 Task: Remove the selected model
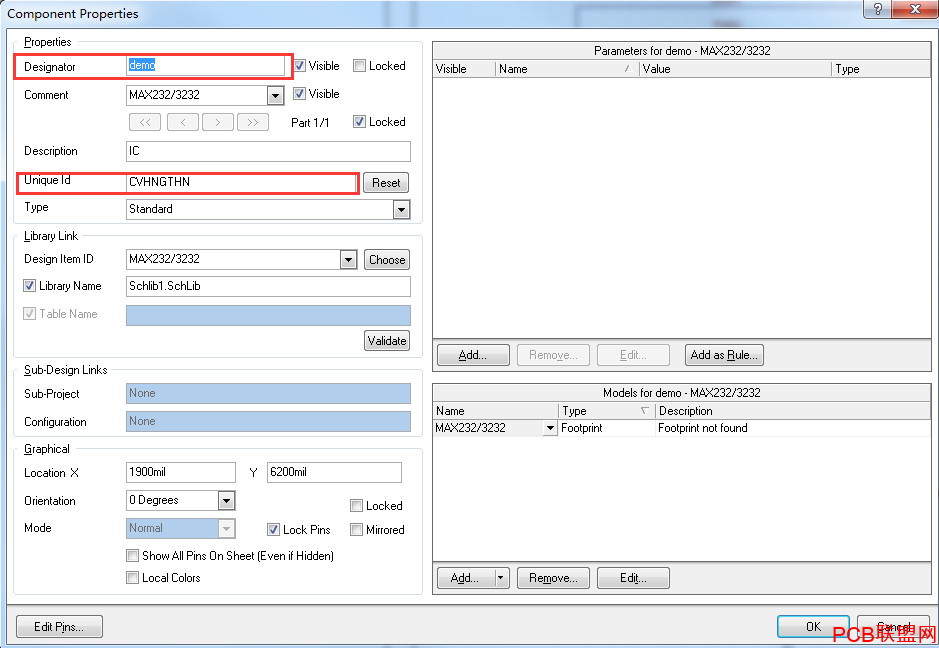pyautogui.click(x=553, y=578)
